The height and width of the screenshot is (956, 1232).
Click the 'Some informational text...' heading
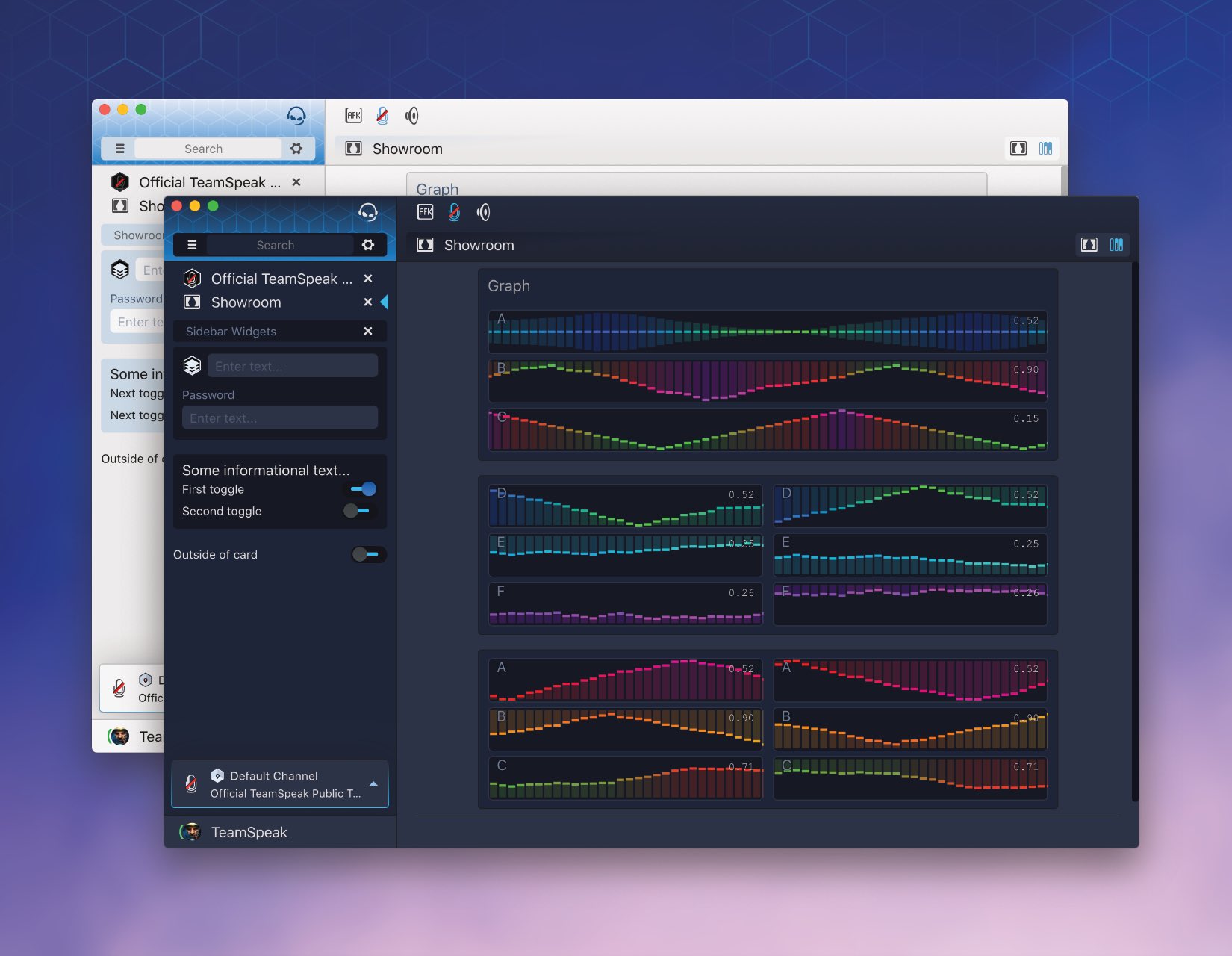pyautogui.click(x=266, y=470)
